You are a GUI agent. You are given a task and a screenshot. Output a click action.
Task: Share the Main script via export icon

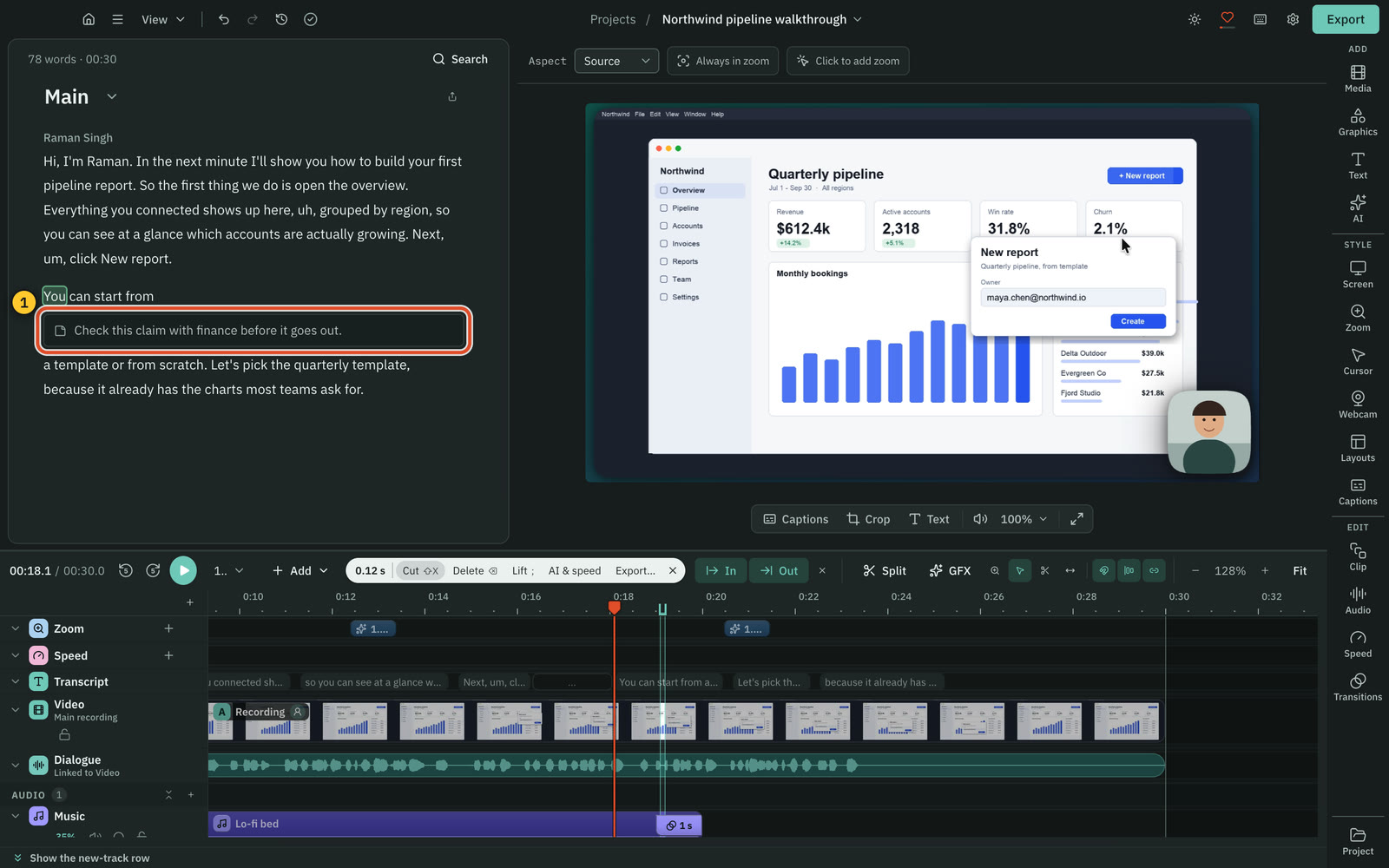(x=452, y=96)
